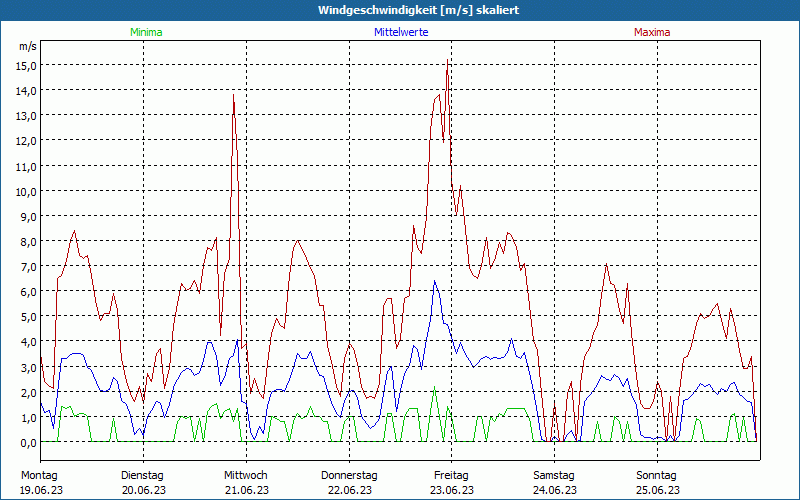Image resolution: width=800 pixels, height=500 pixels.
Task: Click the 1,0 y-axis value
Action: click(x=28, y=417)
